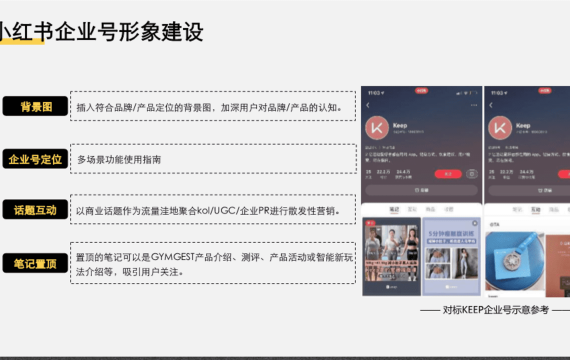Click the back arrow in the right Keep phone mockup
The width and height of the screenshot is (570, 360).
click(491, 105)
